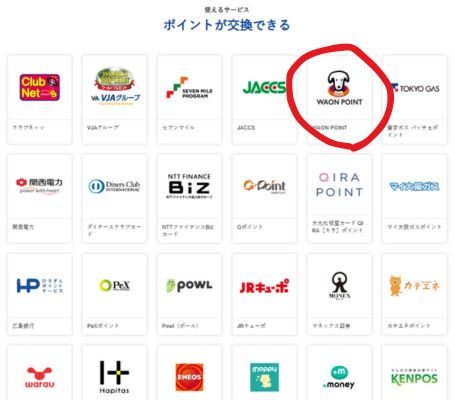The width and height of the screenshot is (455, 400).
Task: Open the red ENEOS logo tile
Action: tap(189, 377)
